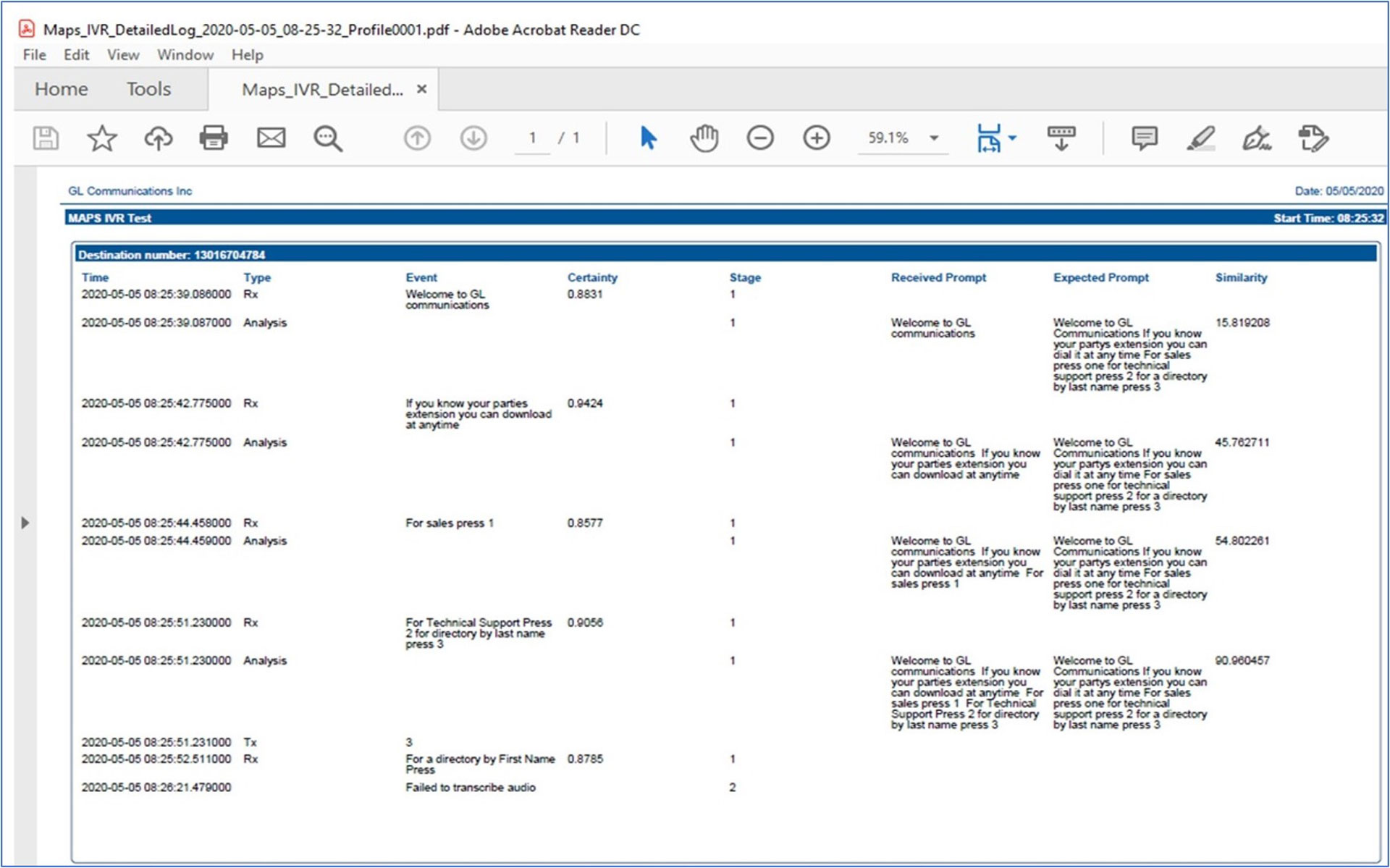
Task: Open the Fill & Sign tool
Action: 1257,138
